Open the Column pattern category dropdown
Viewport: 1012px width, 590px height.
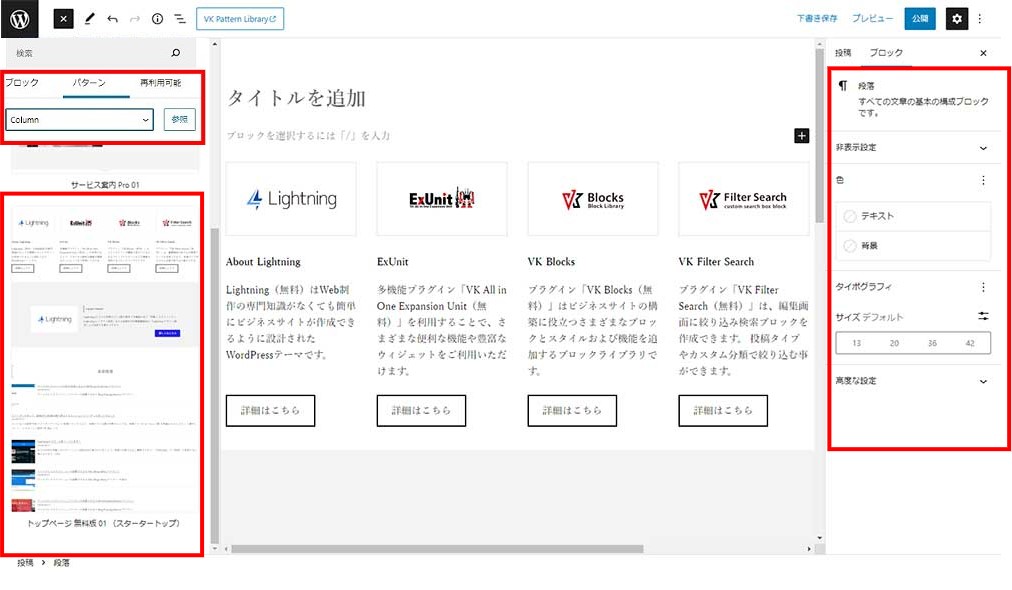[79, 120]
